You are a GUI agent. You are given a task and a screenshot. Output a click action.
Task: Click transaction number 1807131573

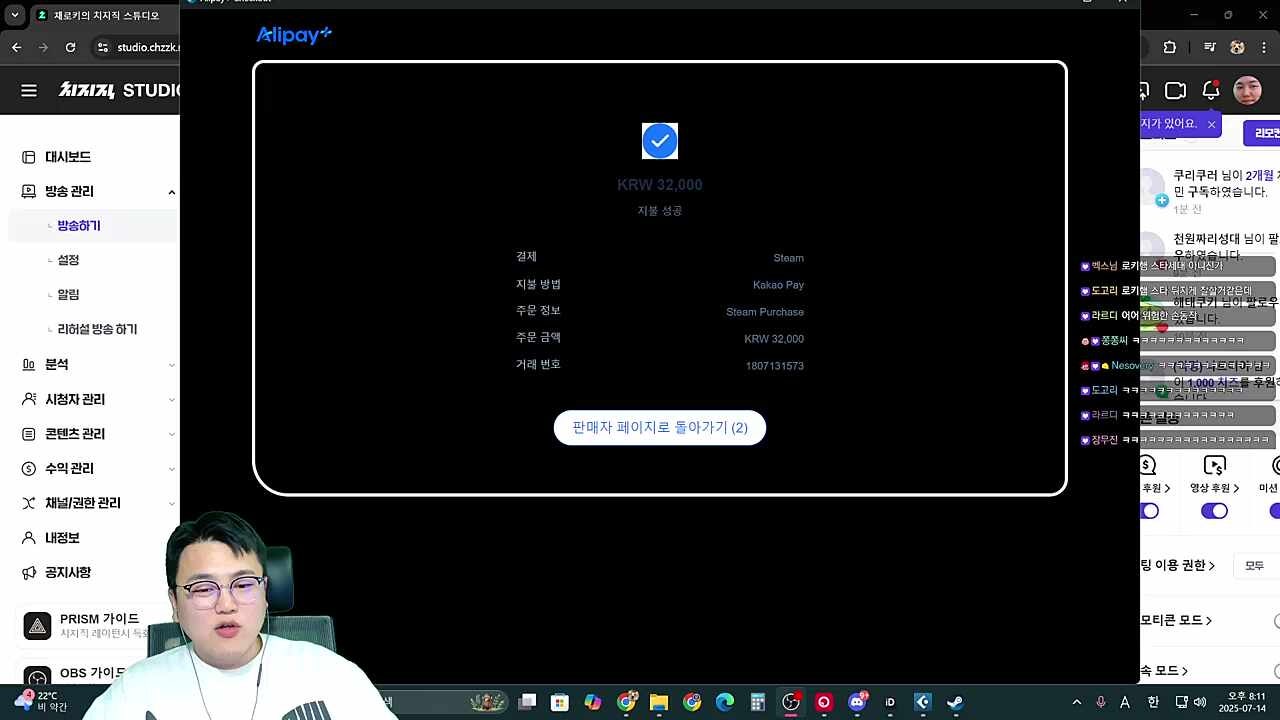click(774, 366)
